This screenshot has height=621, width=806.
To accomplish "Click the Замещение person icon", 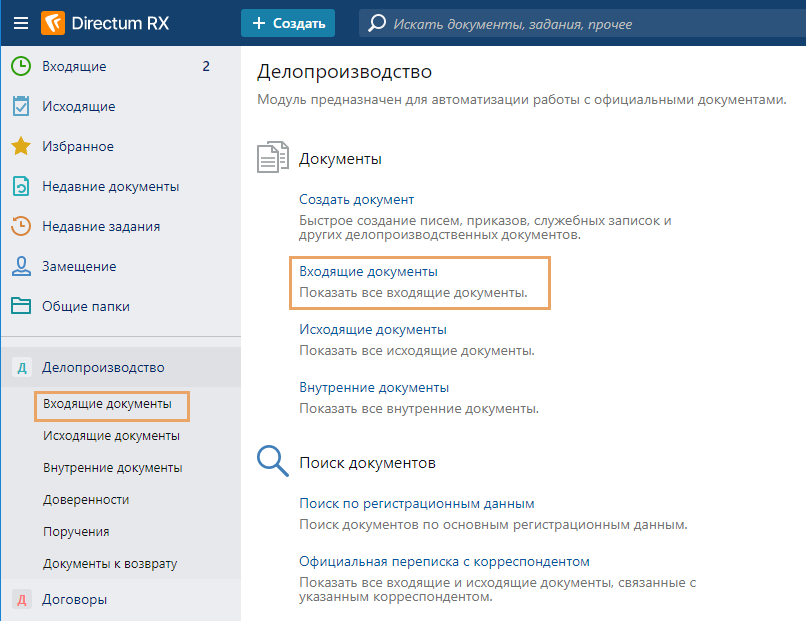I will (21, 267).
